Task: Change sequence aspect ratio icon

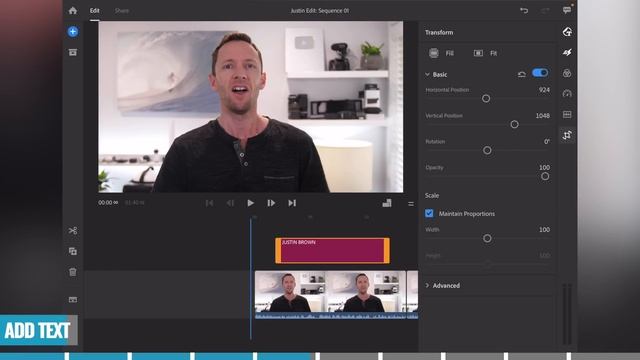Action: (x=387, y=203)
